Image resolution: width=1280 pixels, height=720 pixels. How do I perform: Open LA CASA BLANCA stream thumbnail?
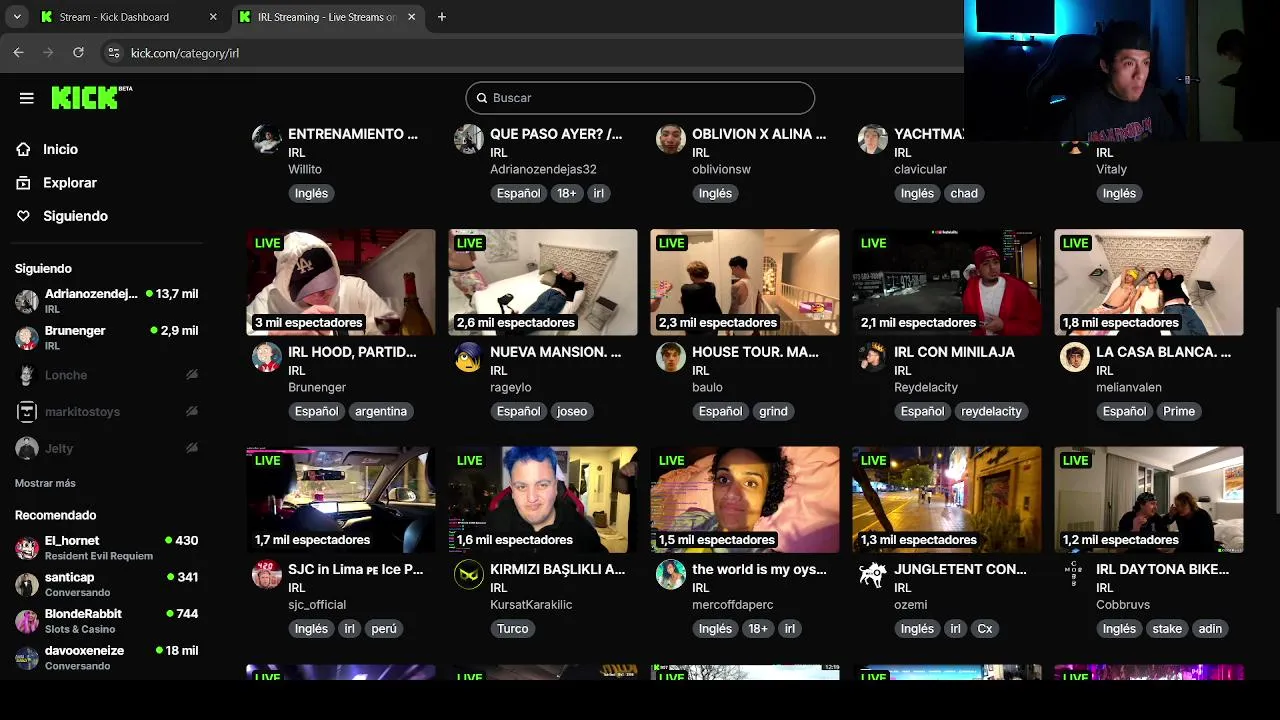click(1149, 282)
